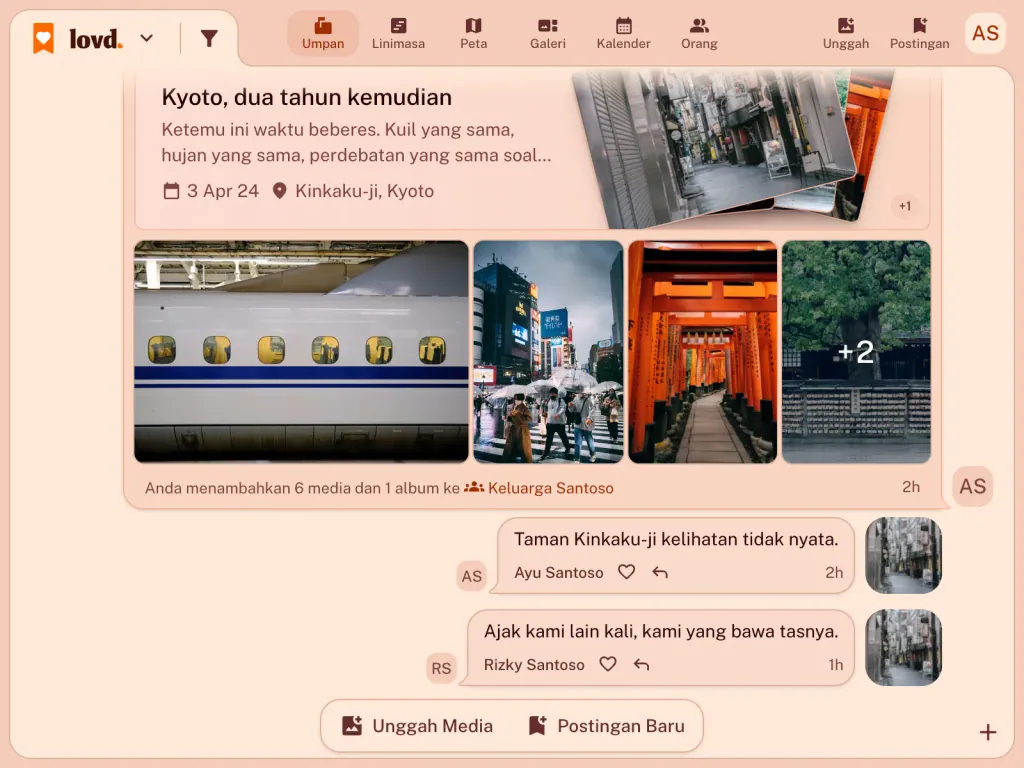Reply to Ayu Santoso's comment
The width and height of the screenshot is (1024, 768).
point(660,573)
